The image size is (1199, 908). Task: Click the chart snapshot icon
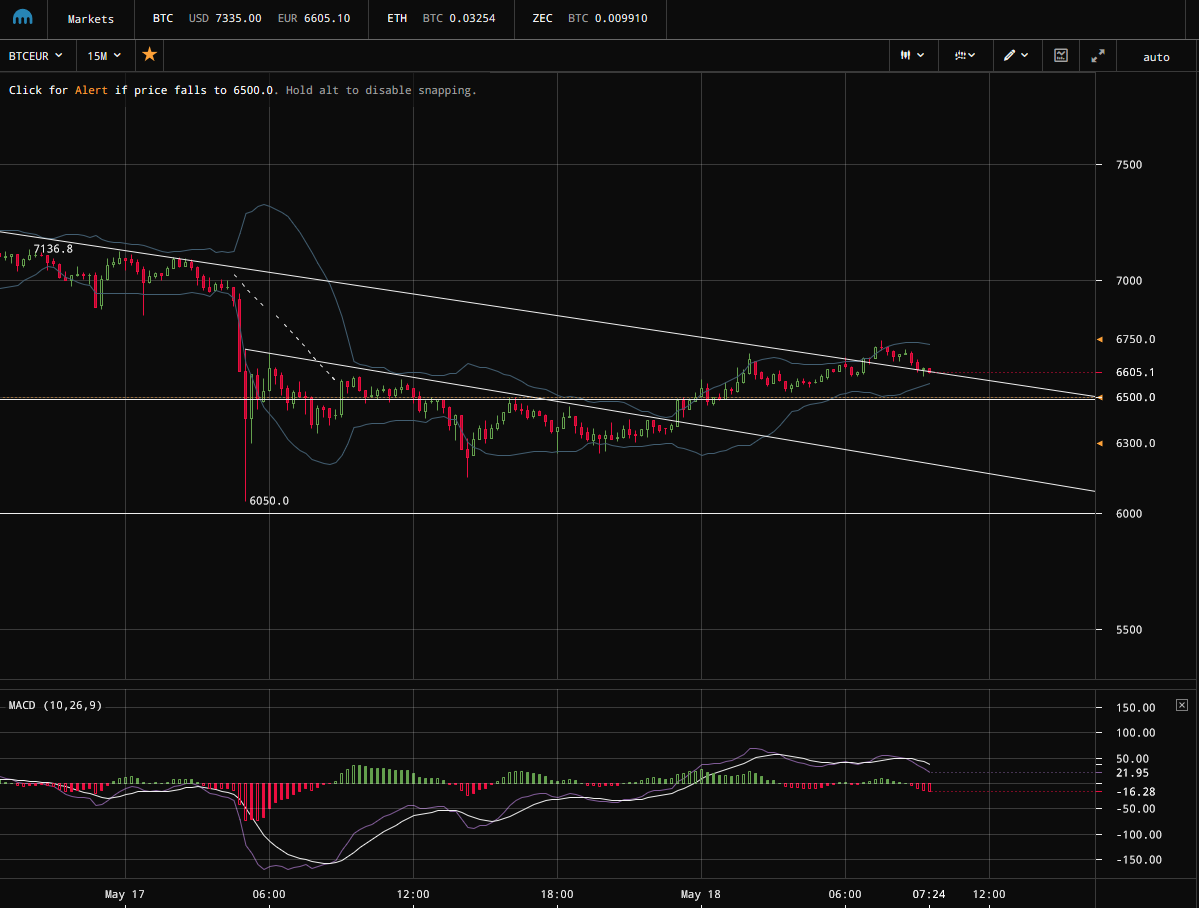(x=1061, y=56)
